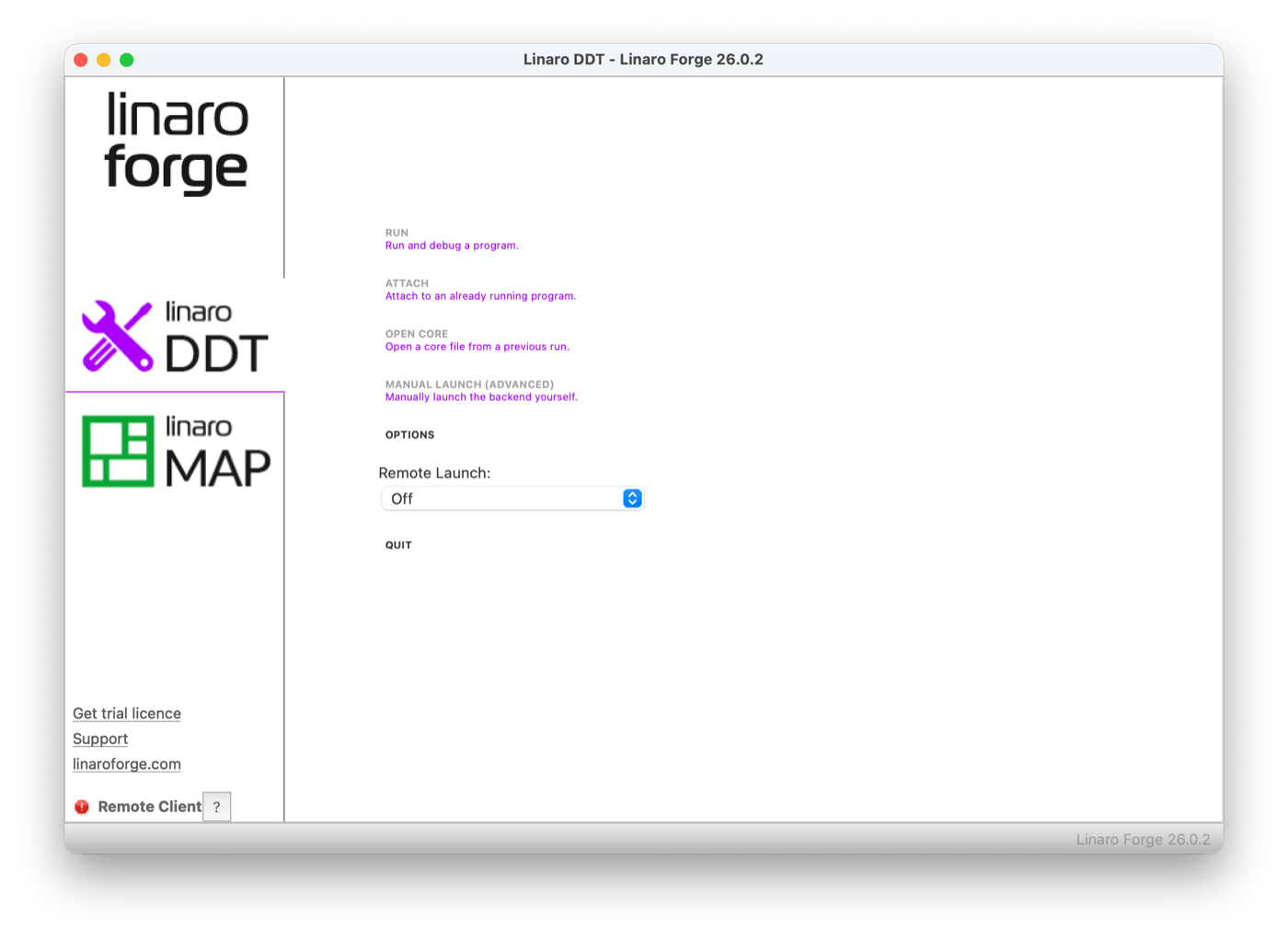Open a core file from previous run
This screenshot has width=1288, height=939.
tap(477, 340)
